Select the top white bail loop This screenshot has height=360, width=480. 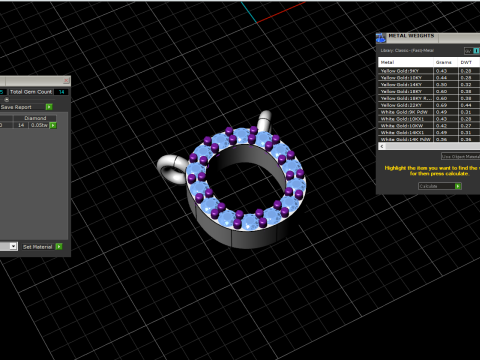[x=265, y=120]
